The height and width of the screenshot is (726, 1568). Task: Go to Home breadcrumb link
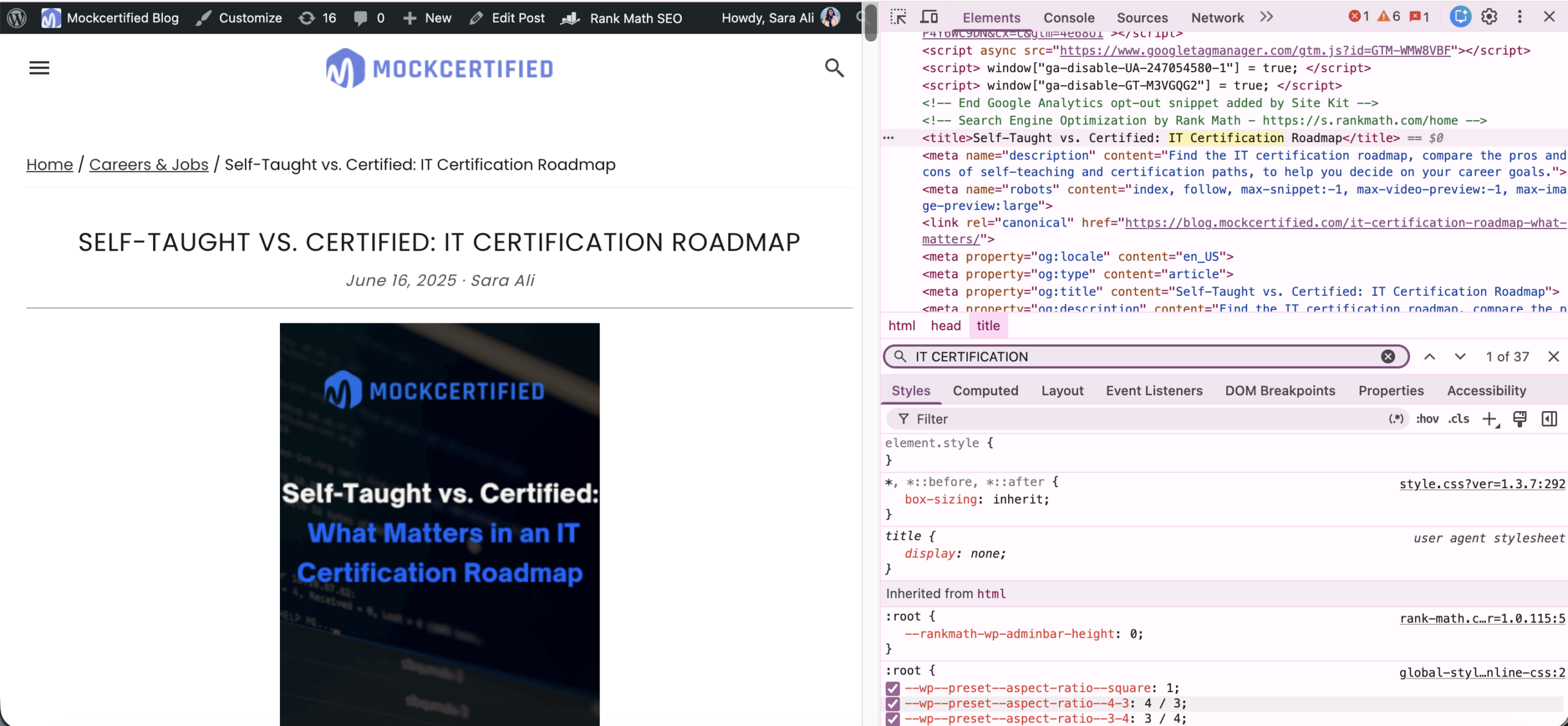pyautogui.click(x=50, y=164)
